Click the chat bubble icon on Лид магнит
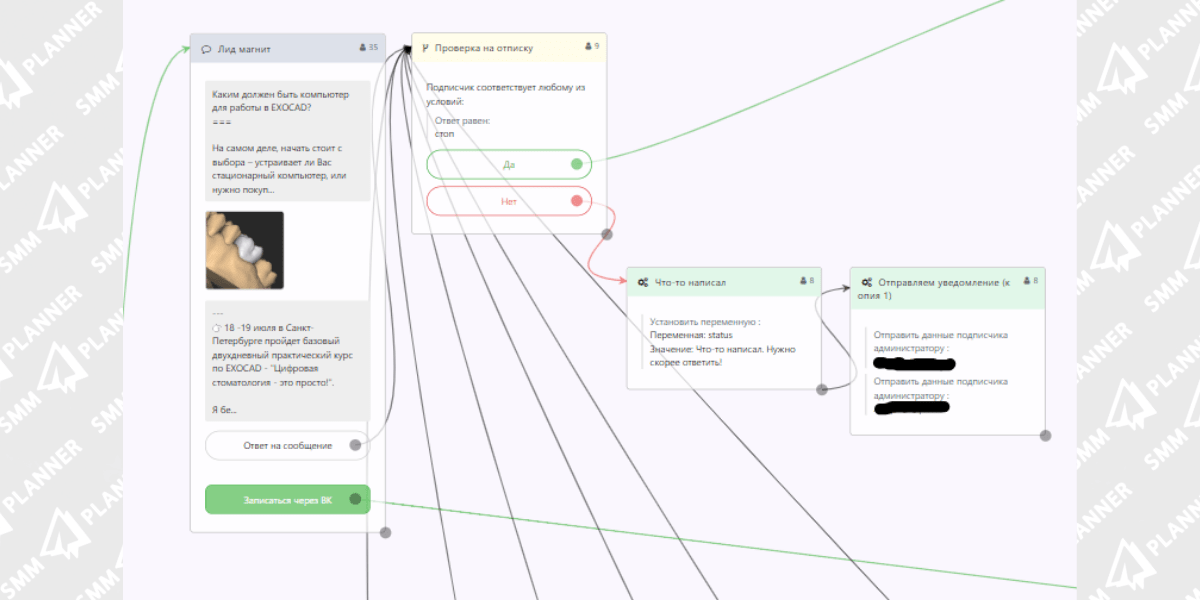Image resolution: width=1200 pixels, height=600 pixels. pos(206,48)
